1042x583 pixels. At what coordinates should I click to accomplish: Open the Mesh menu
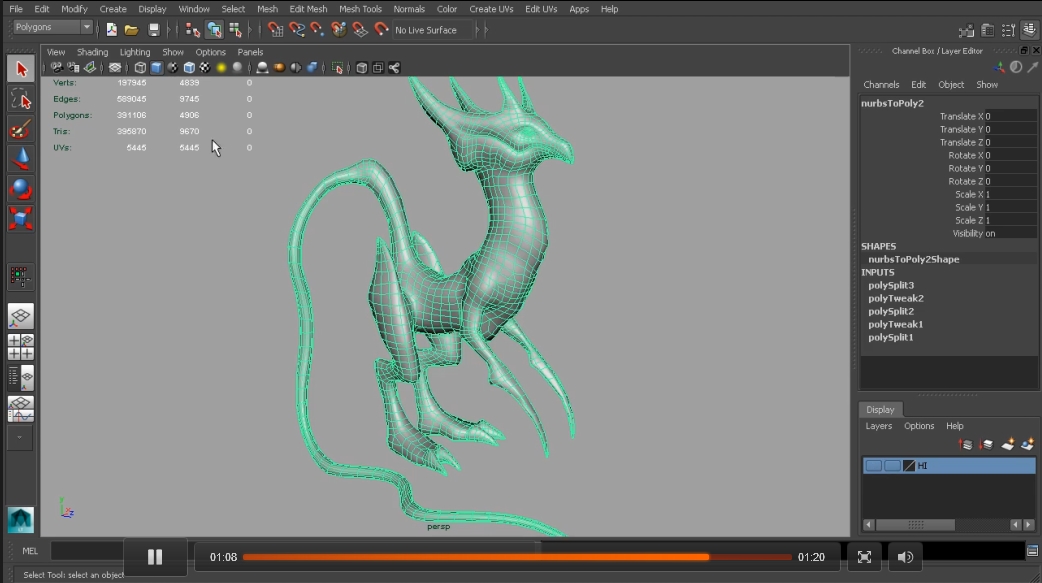[267, 9]
